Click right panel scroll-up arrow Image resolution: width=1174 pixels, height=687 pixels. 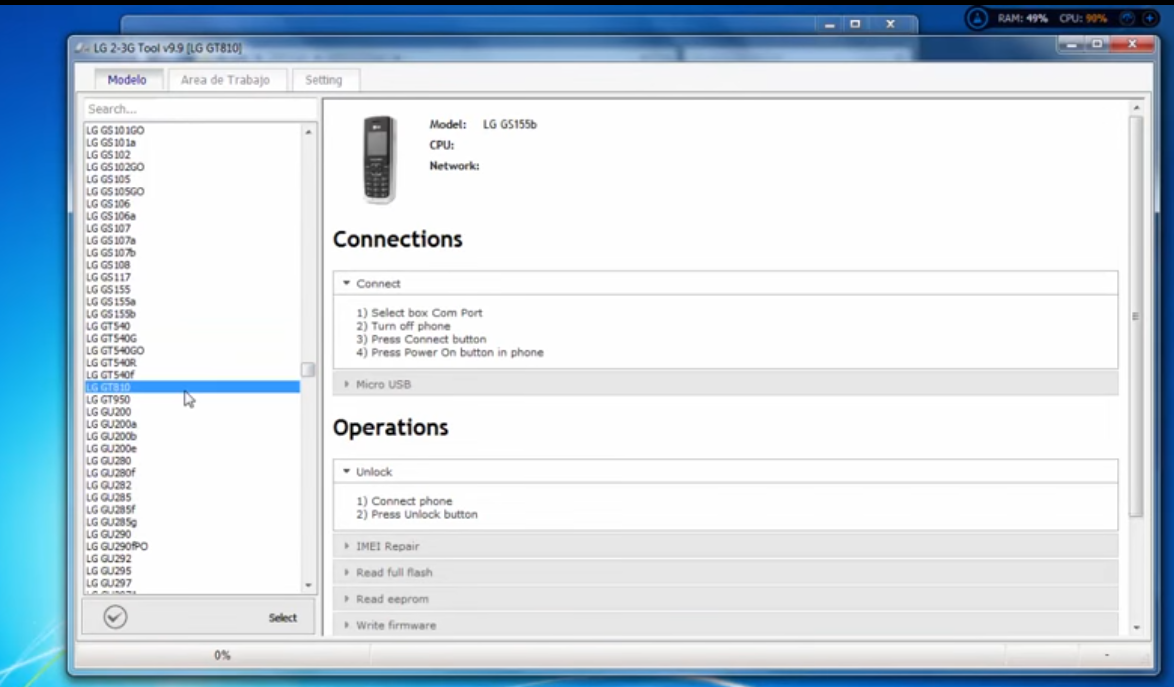[1137, 108]
